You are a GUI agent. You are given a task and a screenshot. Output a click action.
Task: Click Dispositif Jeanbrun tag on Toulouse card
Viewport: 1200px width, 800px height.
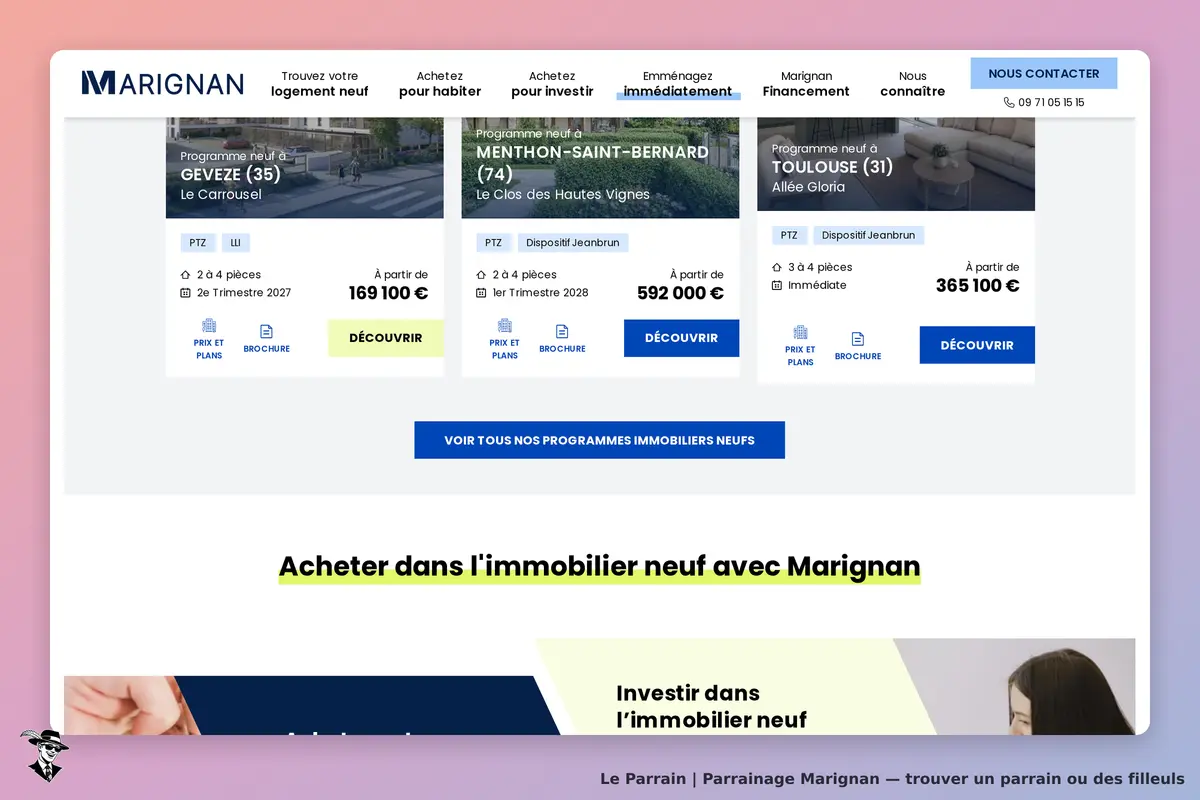coord(869,236)
